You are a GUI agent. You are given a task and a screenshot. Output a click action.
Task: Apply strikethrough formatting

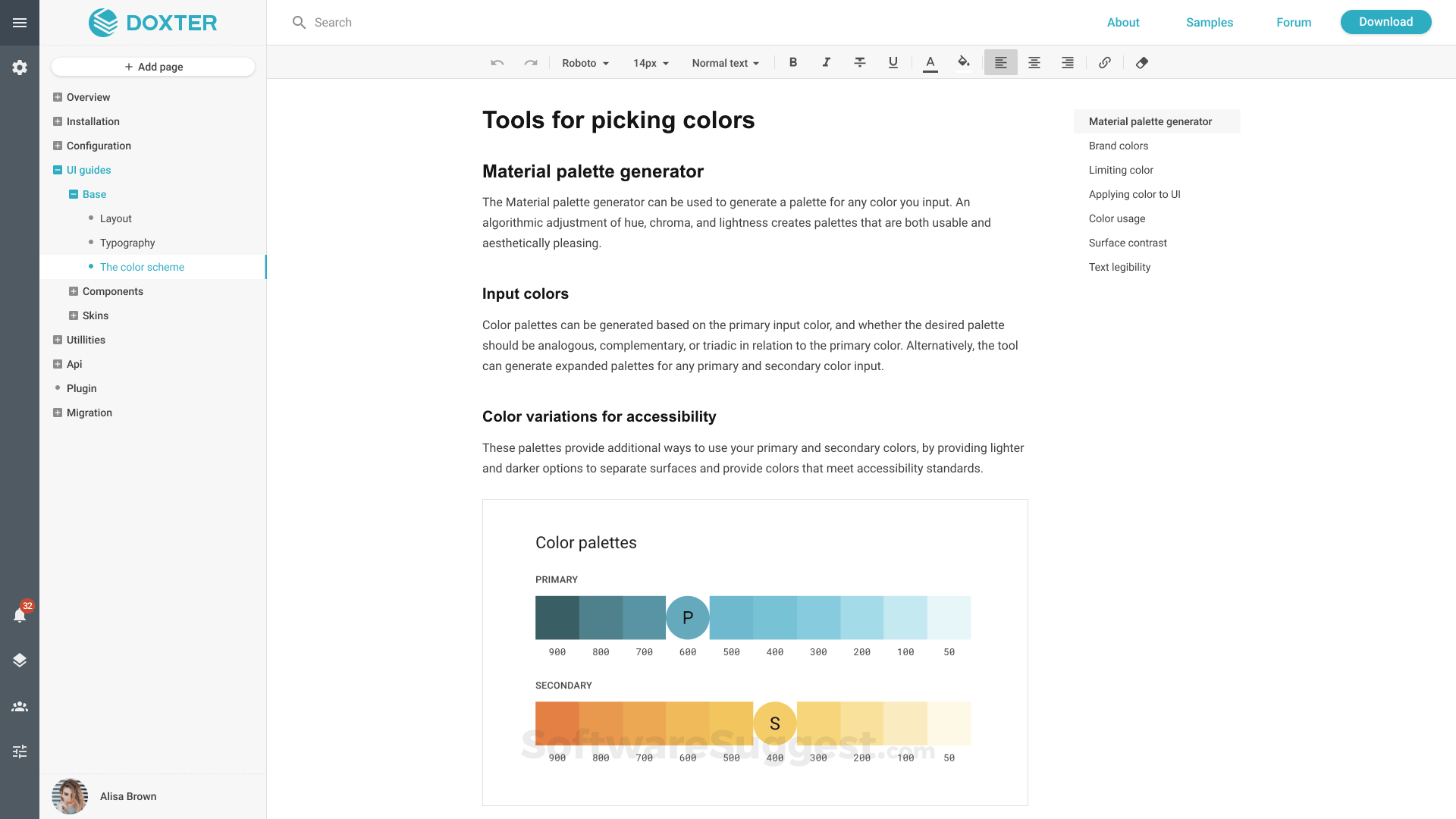pyautogui.click(x=860, y=63)
